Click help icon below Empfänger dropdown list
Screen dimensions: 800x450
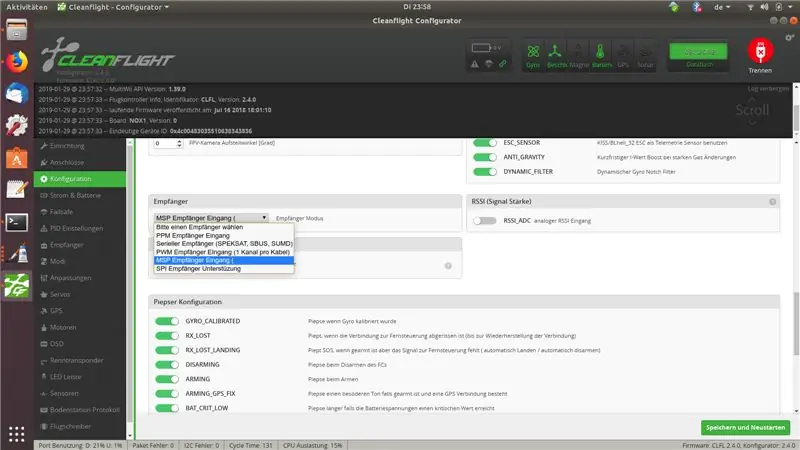click(448, 265)
